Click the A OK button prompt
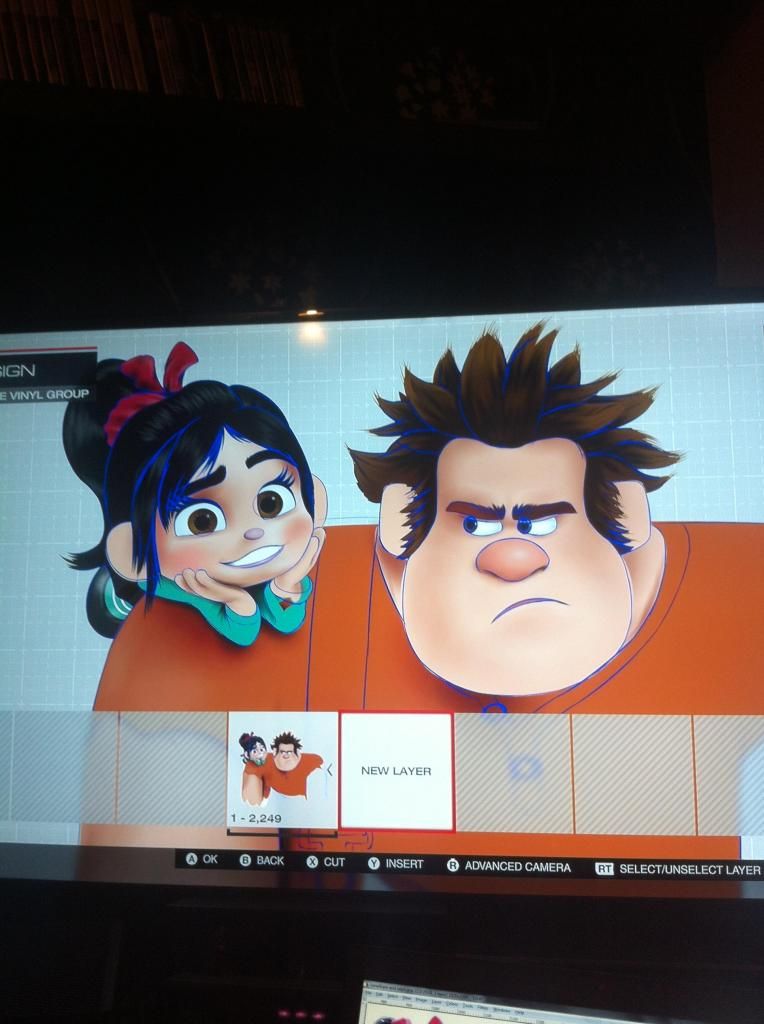This screenshot has width=764, height=1024. (x=202, y=859)
